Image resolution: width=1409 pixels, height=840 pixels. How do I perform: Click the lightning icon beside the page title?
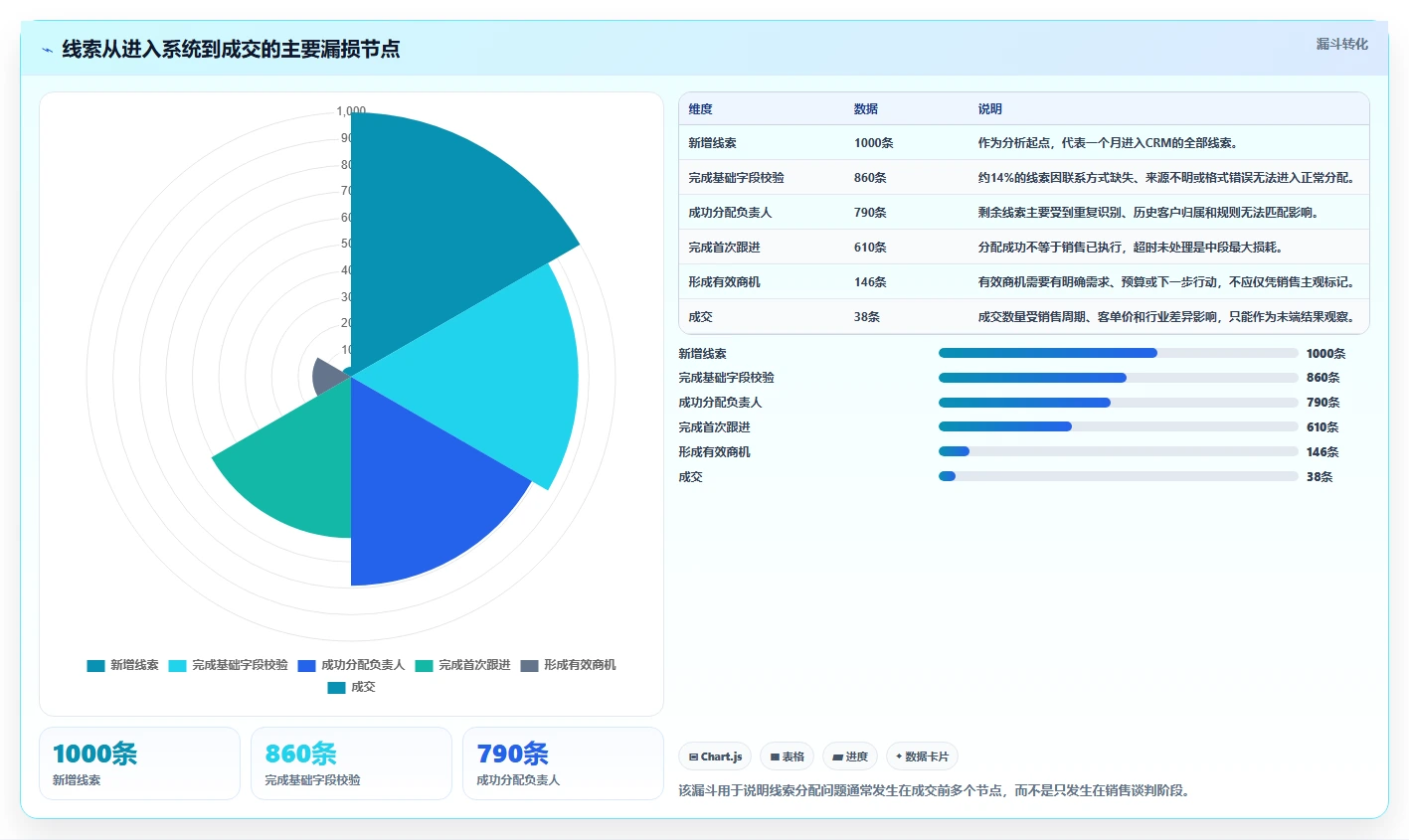pyautogui.click(x=48, y=50)
